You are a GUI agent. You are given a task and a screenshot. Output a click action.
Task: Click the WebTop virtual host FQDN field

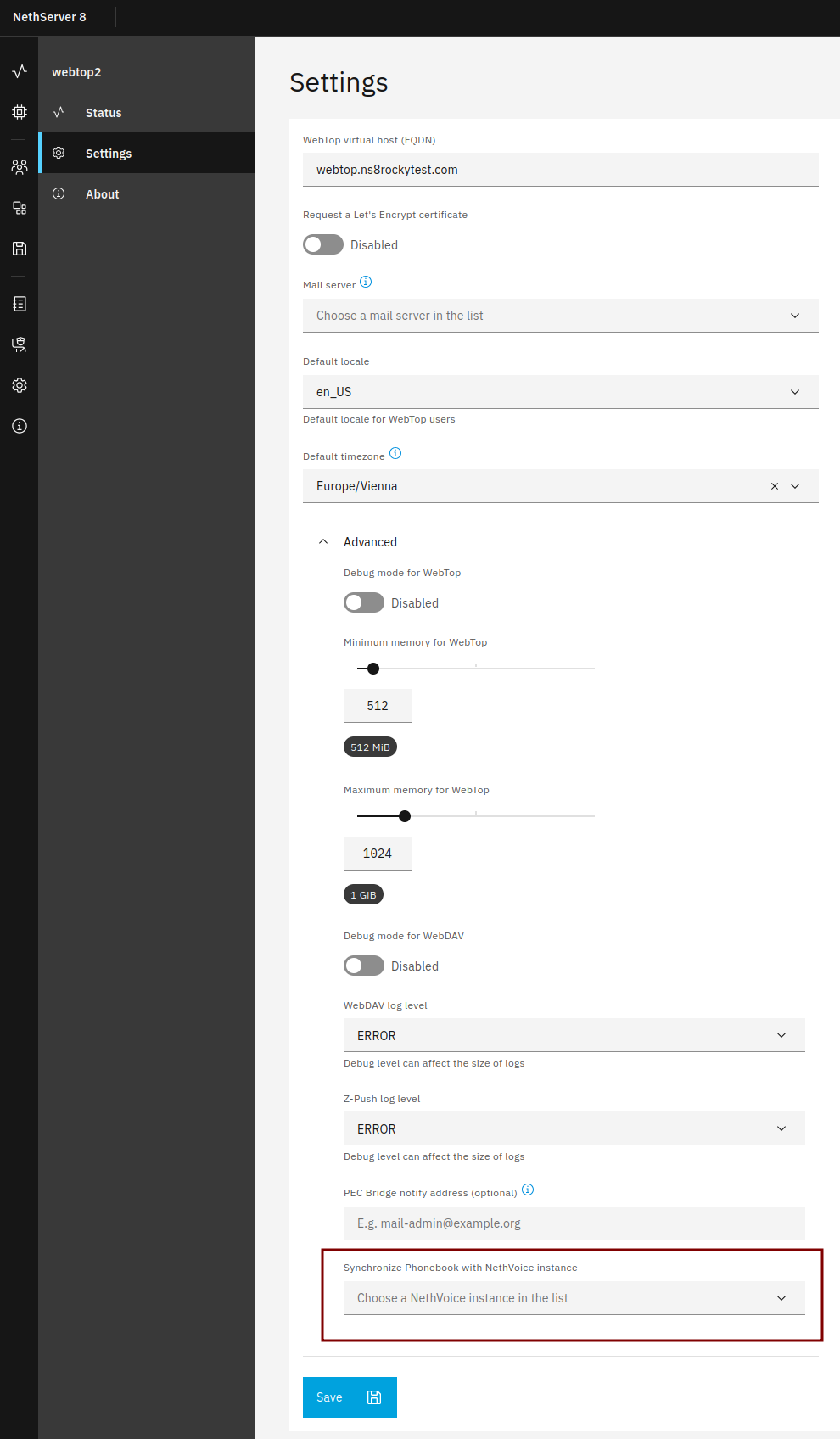[561, 170]
